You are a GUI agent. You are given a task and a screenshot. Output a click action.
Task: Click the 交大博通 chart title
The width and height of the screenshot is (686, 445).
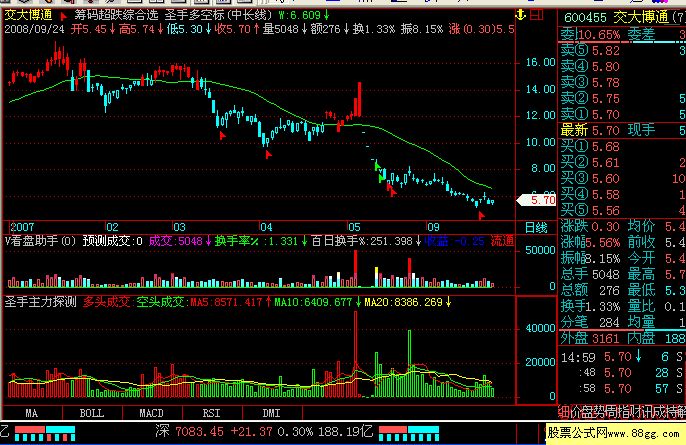[28, 15]
